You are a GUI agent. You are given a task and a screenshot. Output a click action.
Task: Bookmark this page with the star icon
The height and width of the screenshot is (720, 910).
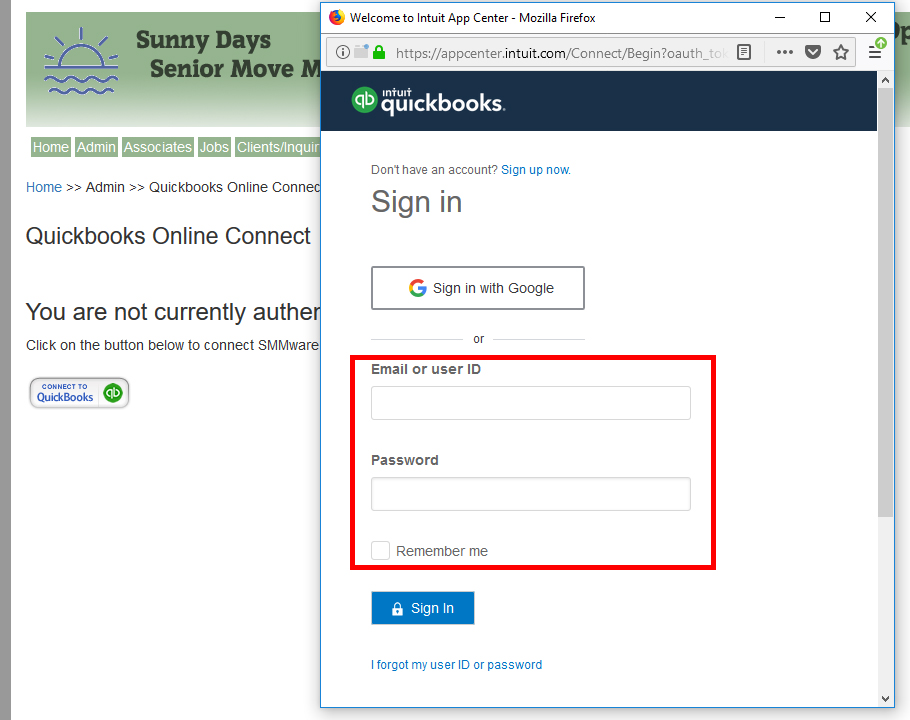pos(841,53)
